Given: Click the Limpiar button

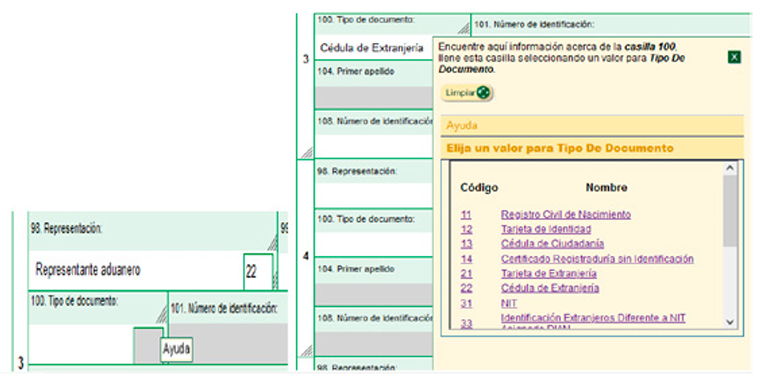Looking at the screenshot, I should tap(466, 93).
